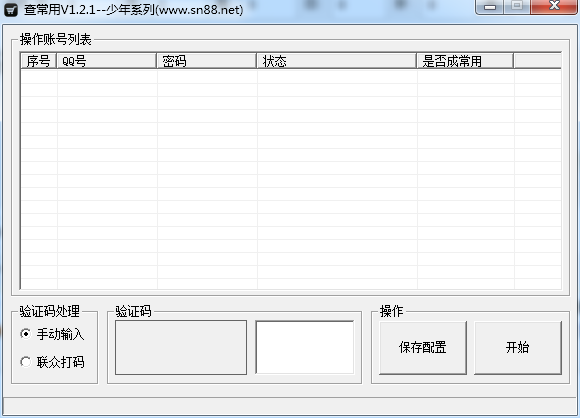
Task: Click the disabled maximize window button
Action: tap(517, 7)
